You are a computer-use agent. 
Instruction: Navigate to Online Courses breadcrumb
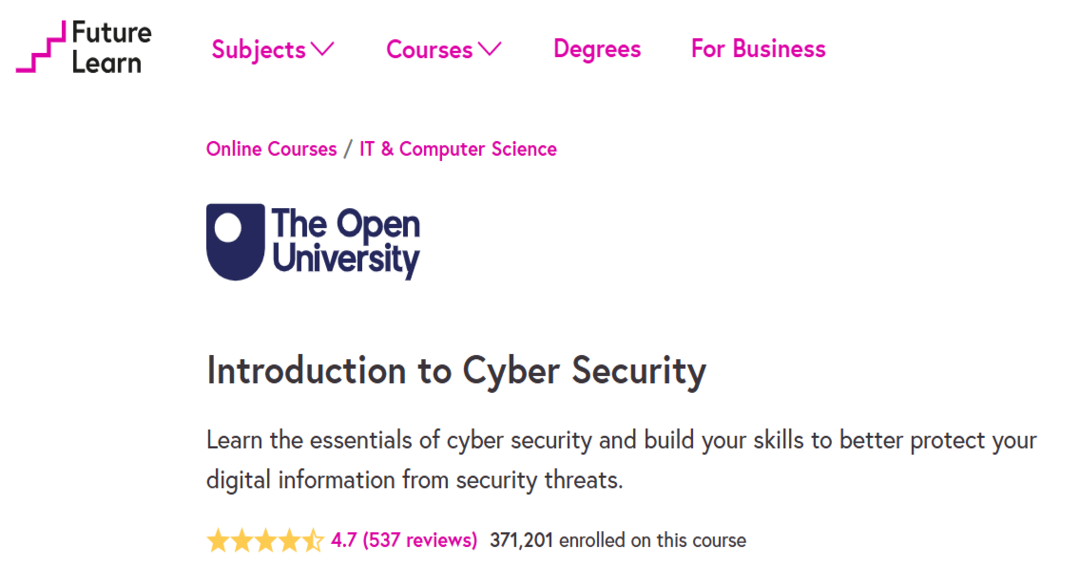tap(271, 149)
